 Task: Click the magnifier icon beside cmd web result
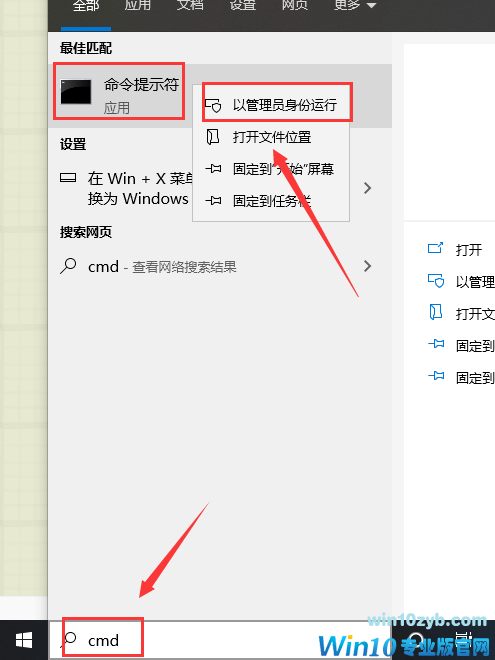68,266
